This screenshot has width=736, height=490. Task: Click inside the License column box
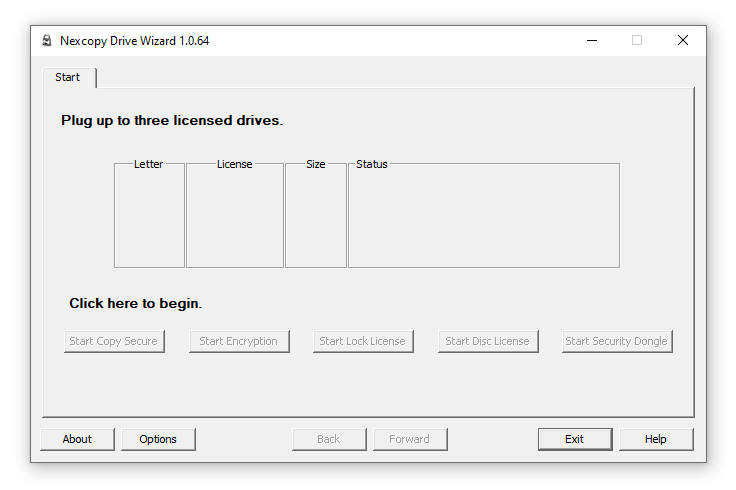[x=234, y=218]
